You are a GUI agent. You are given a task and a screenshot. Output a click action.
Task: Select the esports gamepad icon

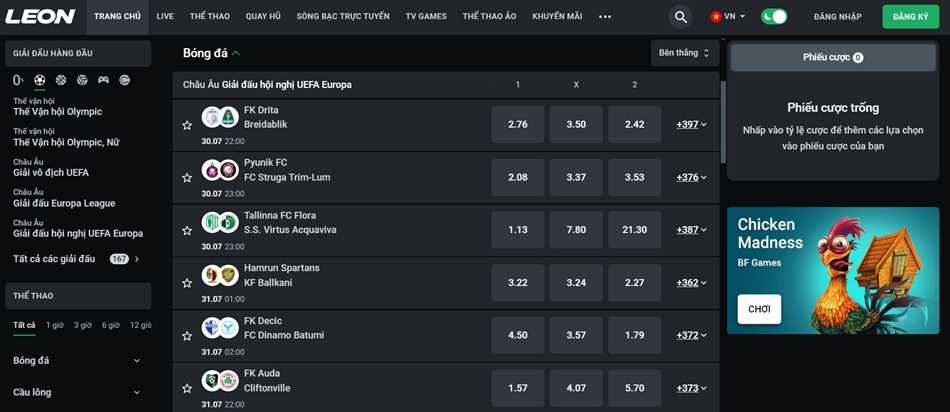coord(103,80)
